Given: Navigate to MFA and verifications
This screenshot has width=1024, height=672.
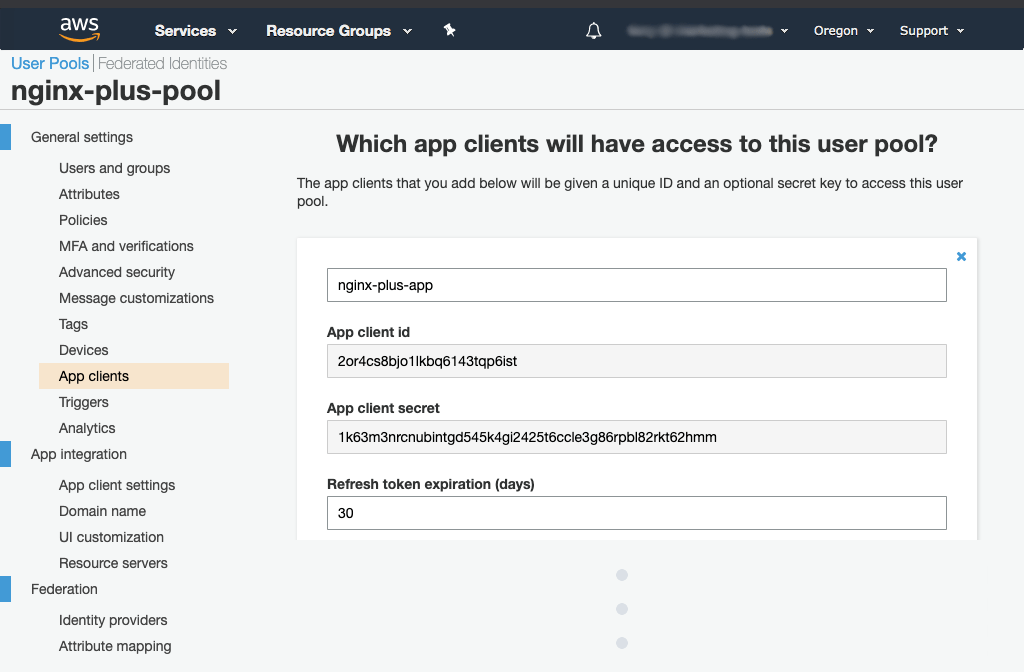Looking at the screenshot, I should tap(126, 246).
